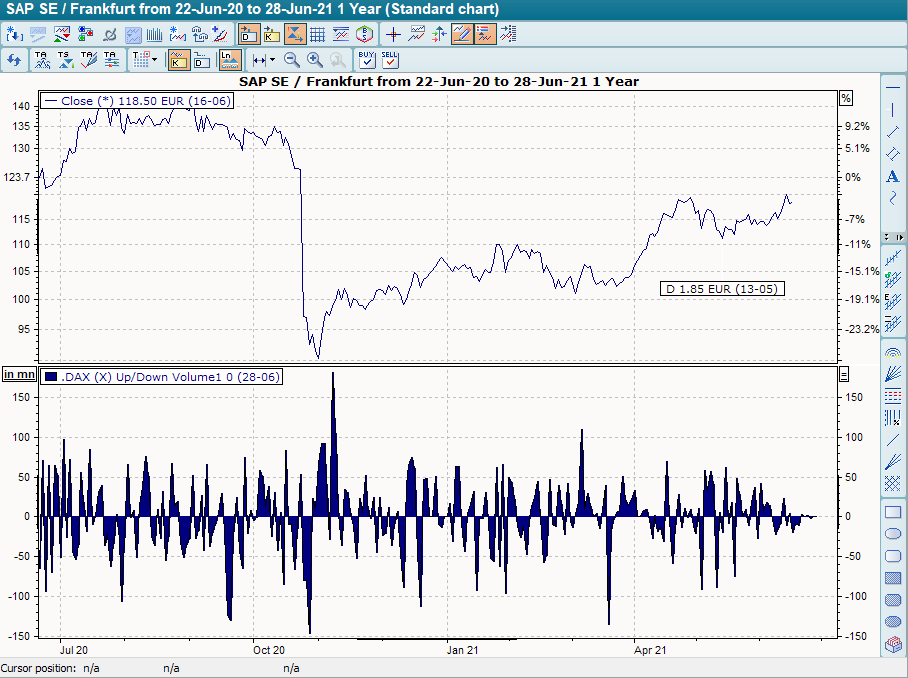Select the crosshair cursor tool
The height and width of the screenshot is (678, 908).
coord(394,34)
